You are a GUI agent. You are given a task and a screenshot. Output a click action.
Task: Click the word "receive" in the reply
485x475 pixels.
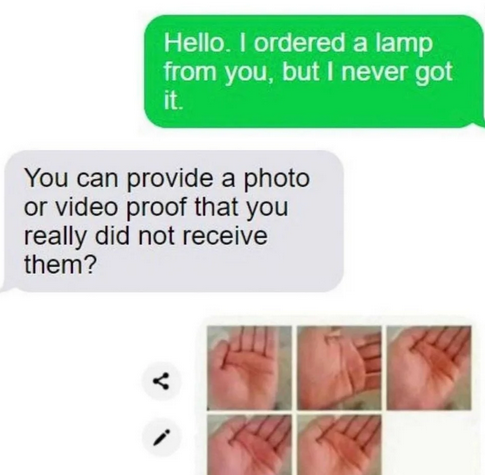225,235
